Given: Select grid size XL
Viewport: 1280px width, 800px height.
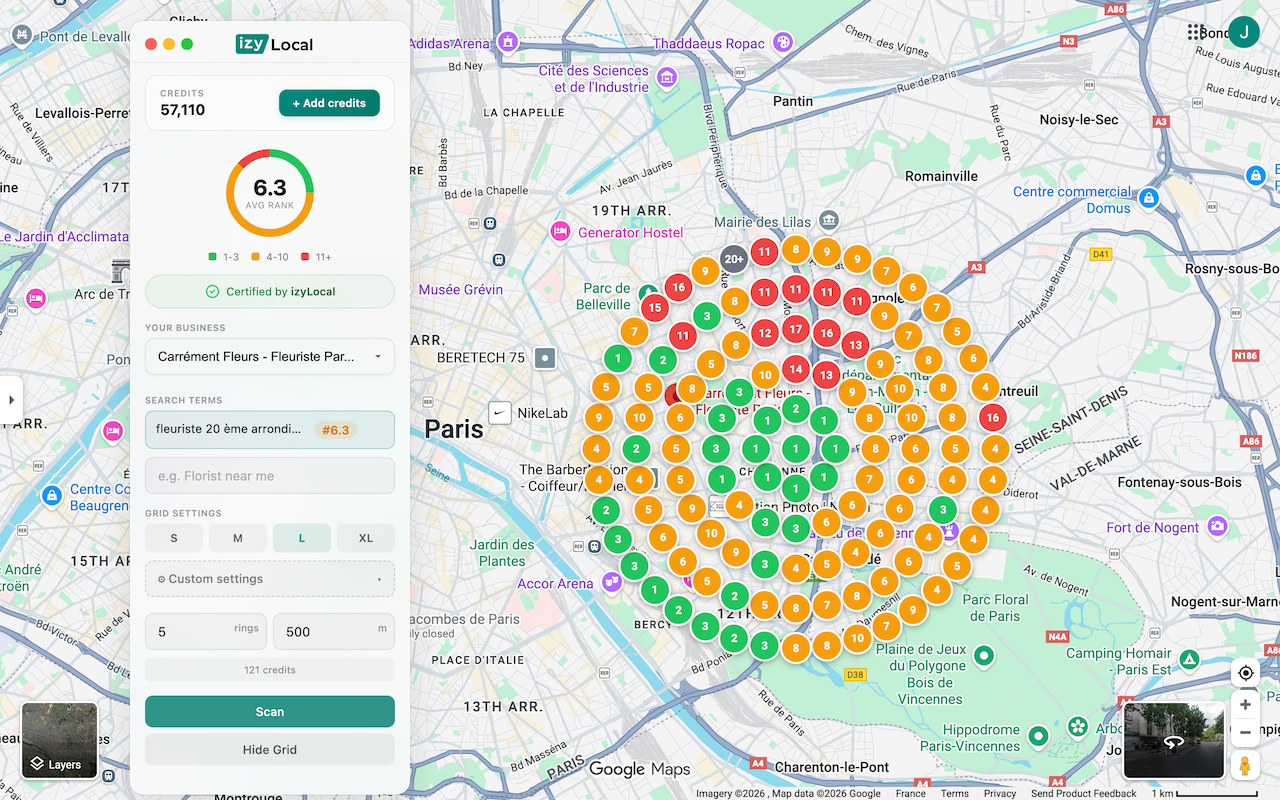Looking at the screenshot, I should pos(366,538).
